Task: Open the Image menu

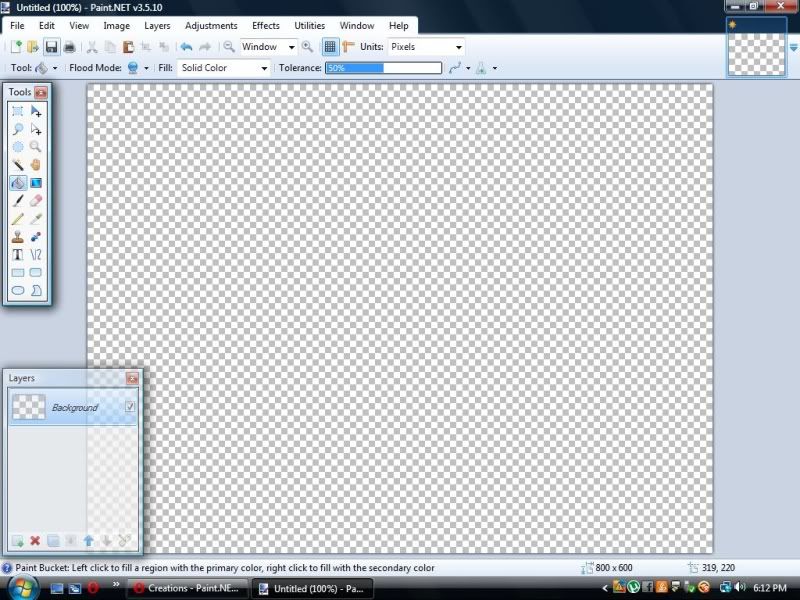Action: point(116,26)
